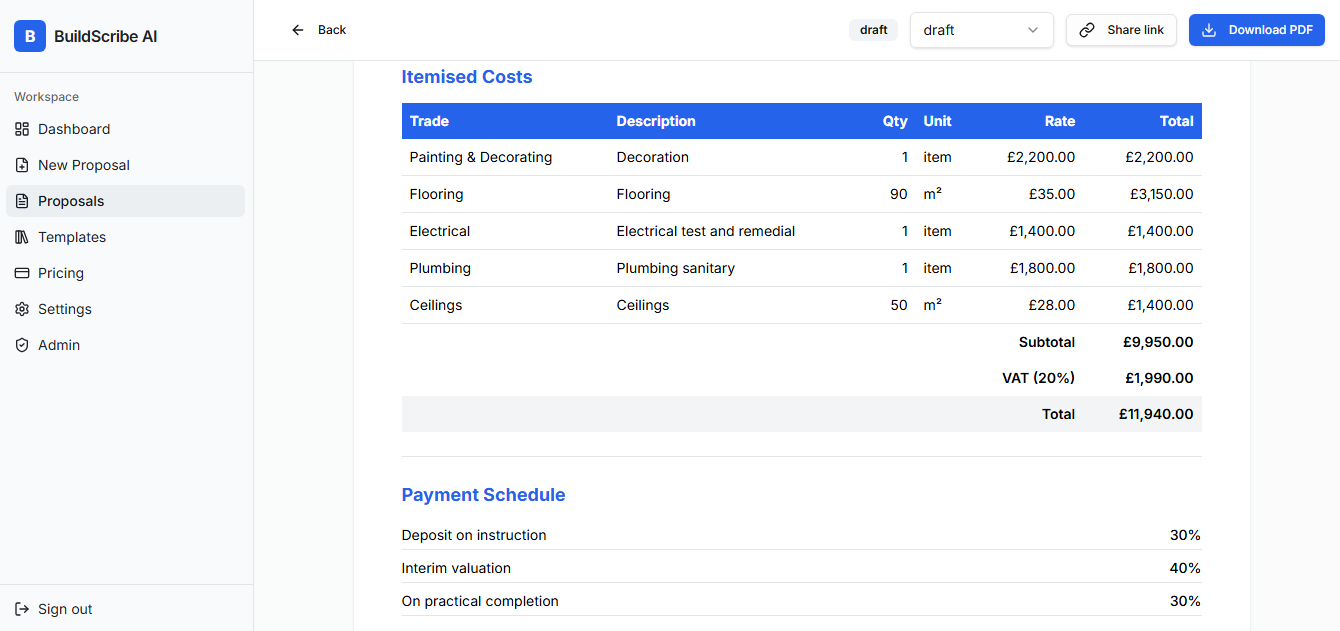Click the £1,800.00 Plumbing rate
Screen dimensions: 1340x631
click(1043, 268)
